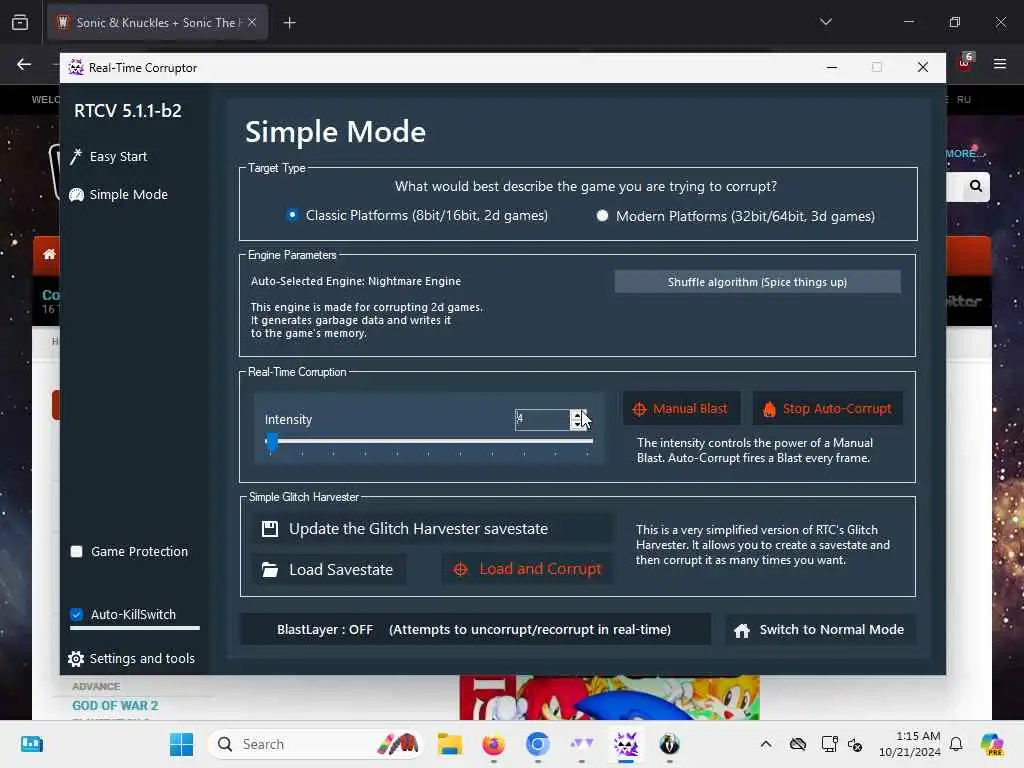Click the RTCV app icon in the taskbar
The height and width of the screenshot is (768, 1024).
pos(626,744)
